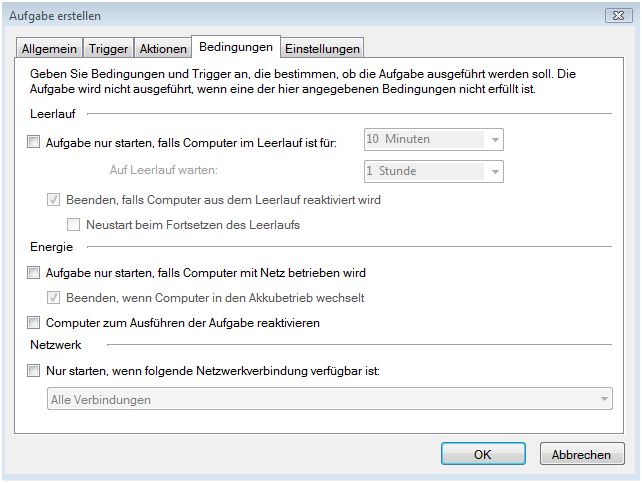Screen dimensions: 642x483
Task: Click the 'Netzwerk' section heading
Action: [x=56, y=345]
